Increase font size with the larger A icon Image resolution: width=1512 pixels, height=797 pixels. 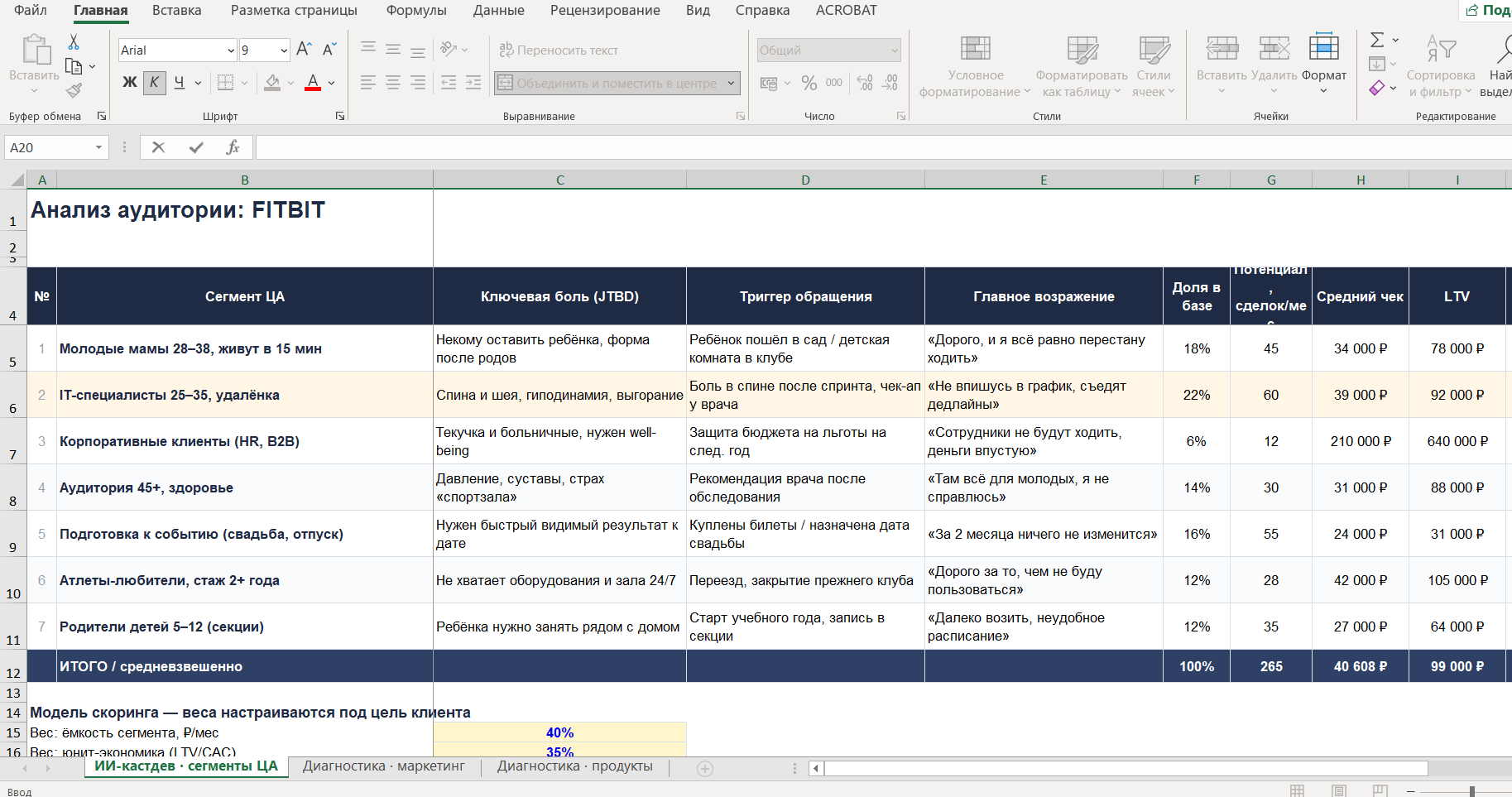coord(304,50)
